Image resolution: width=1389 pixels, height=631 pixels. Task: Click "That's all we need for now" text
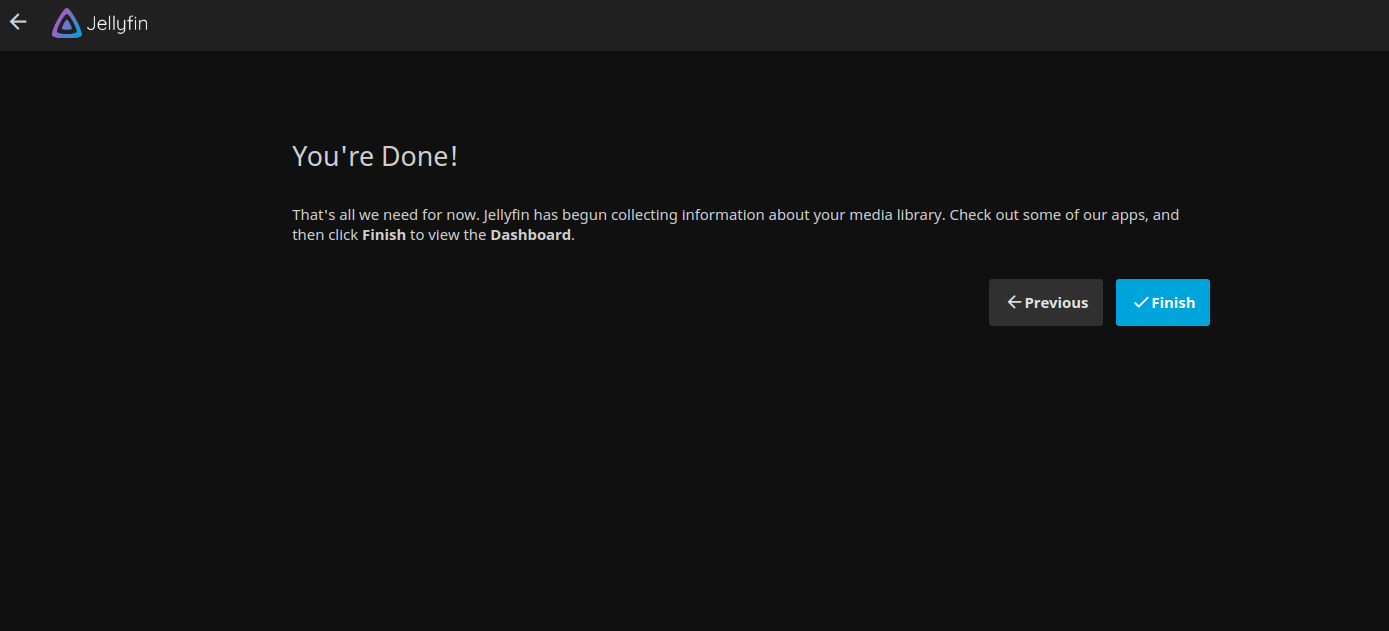click(x=385, y=215)
